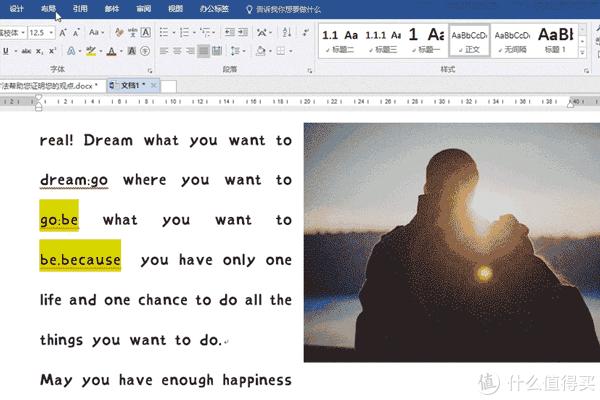The width and height of the screenshot is (600, 400).
Task: Open the Change Case Aa dropdown
Action: 96,33
